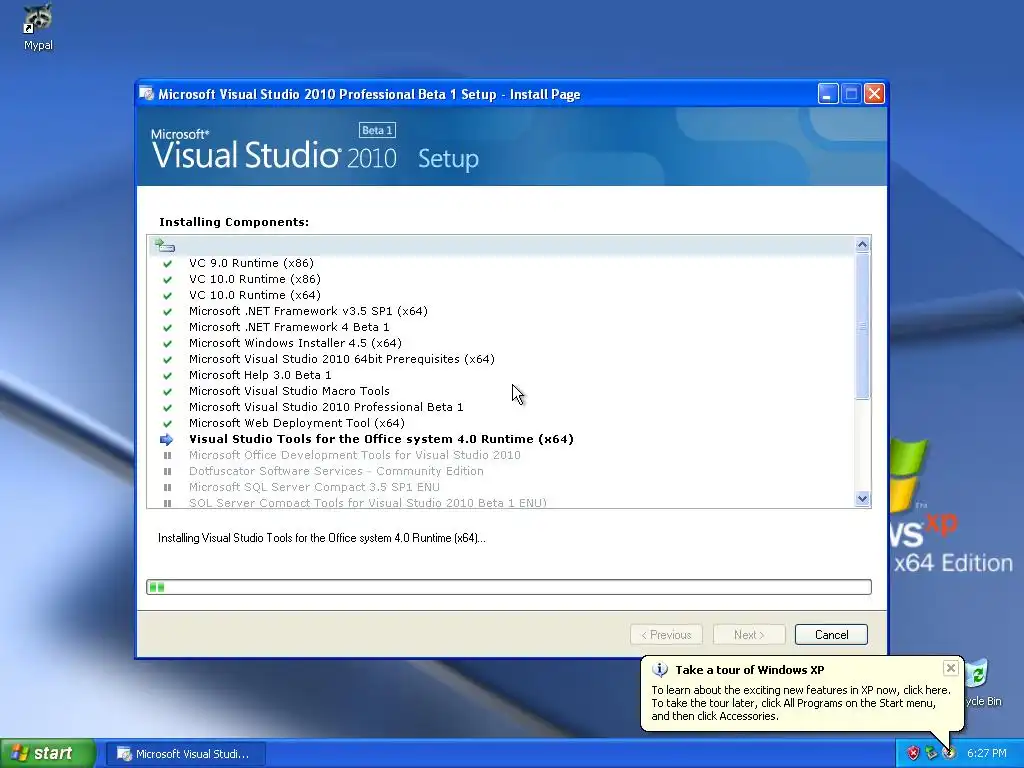Click the 'Installing Components:' heading

pyautogui.click(x=234, y=222)
